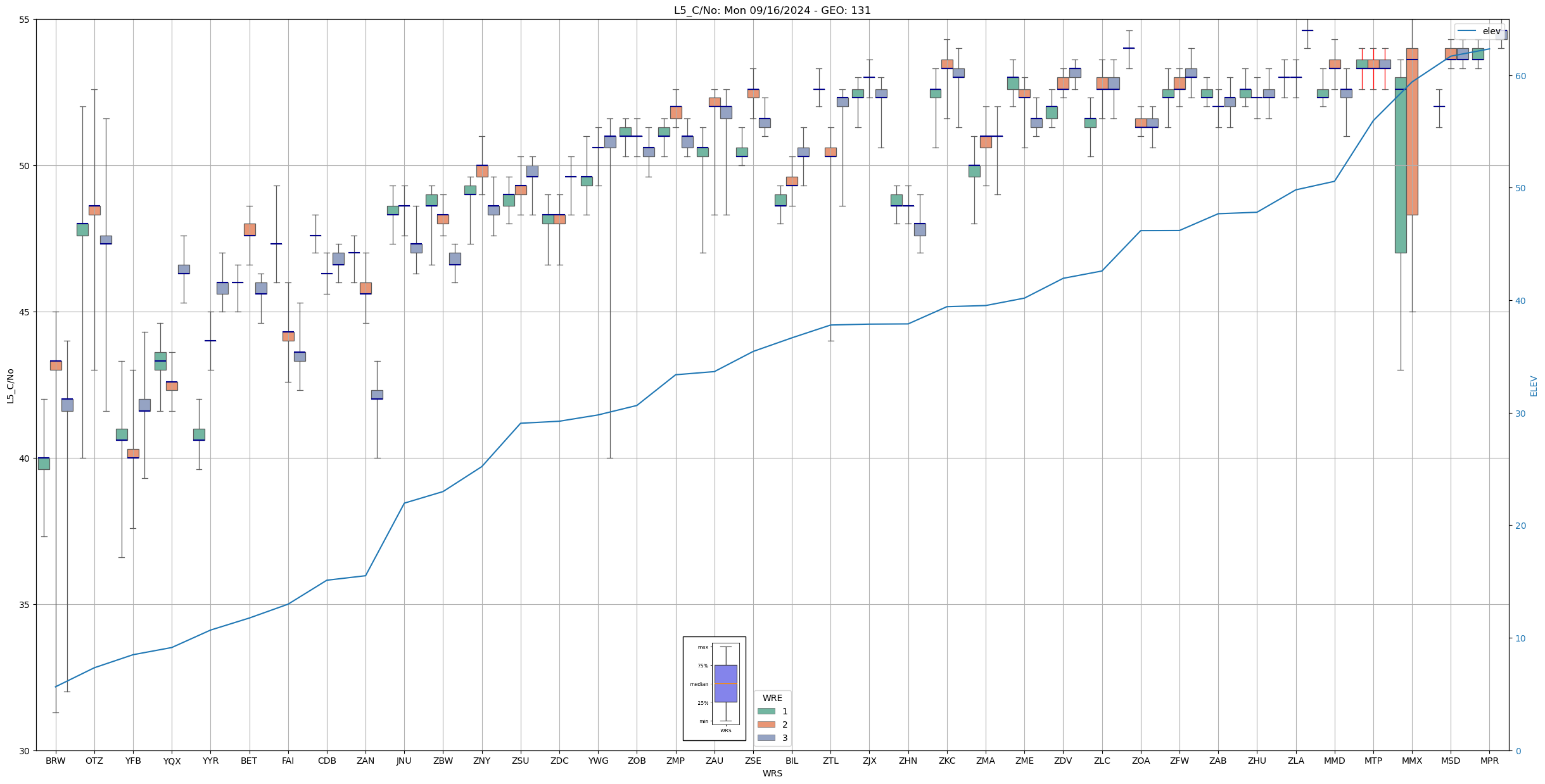Click the ZKC x-axis label
1545x784 pixels.
pyautogui.click(x=947, y=761)
